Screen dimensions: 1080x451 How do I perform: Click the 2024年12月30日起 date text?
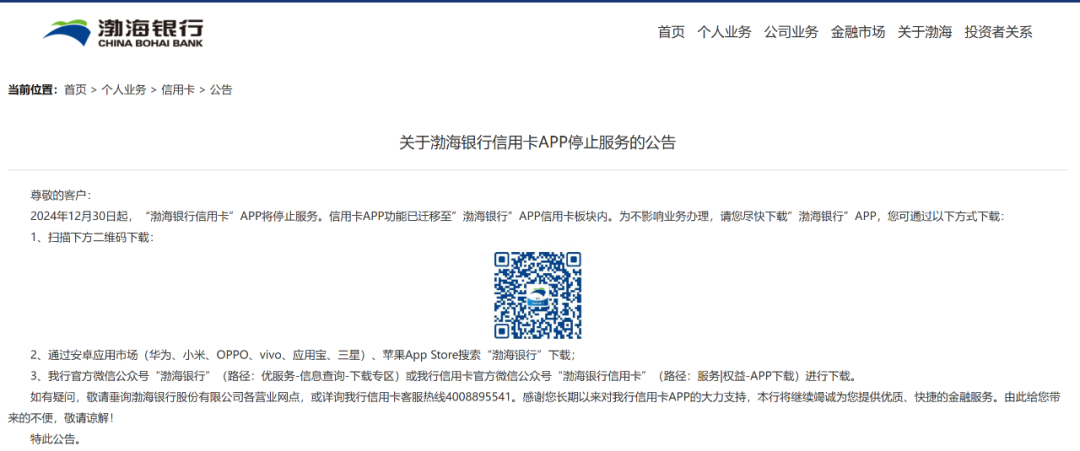coord(80,216)
